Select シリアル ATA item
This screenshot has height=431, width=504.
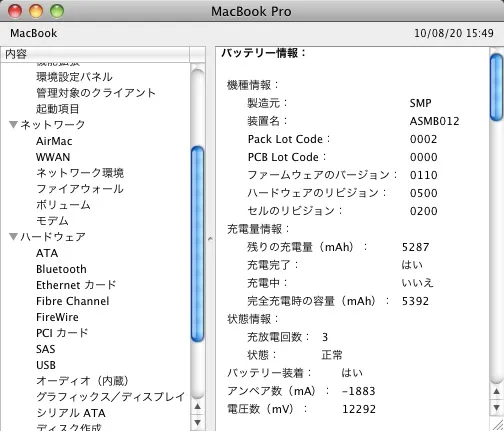[71, 413]
